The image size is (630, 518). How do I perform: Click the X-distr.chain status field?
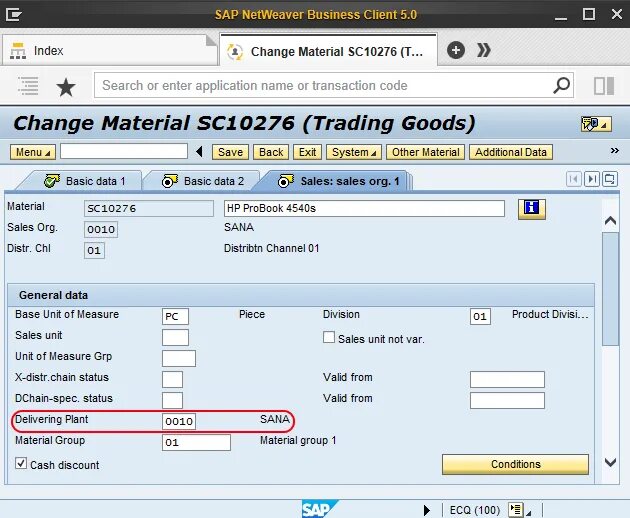(172, 379)
